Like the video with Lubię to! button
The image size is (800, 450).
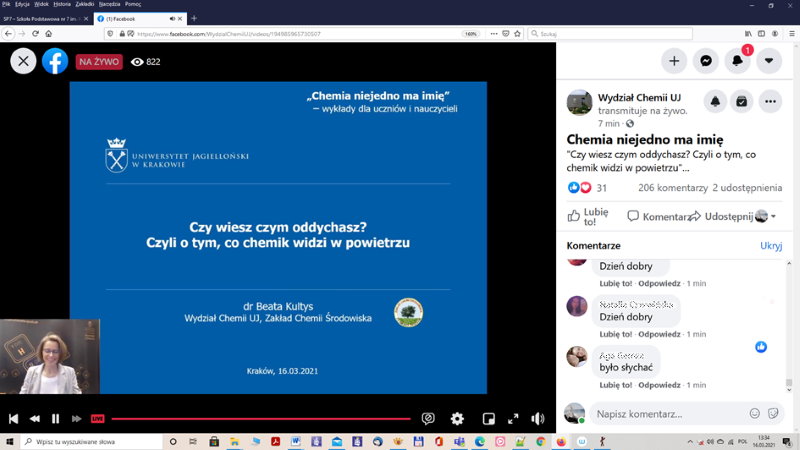(588, 216)
